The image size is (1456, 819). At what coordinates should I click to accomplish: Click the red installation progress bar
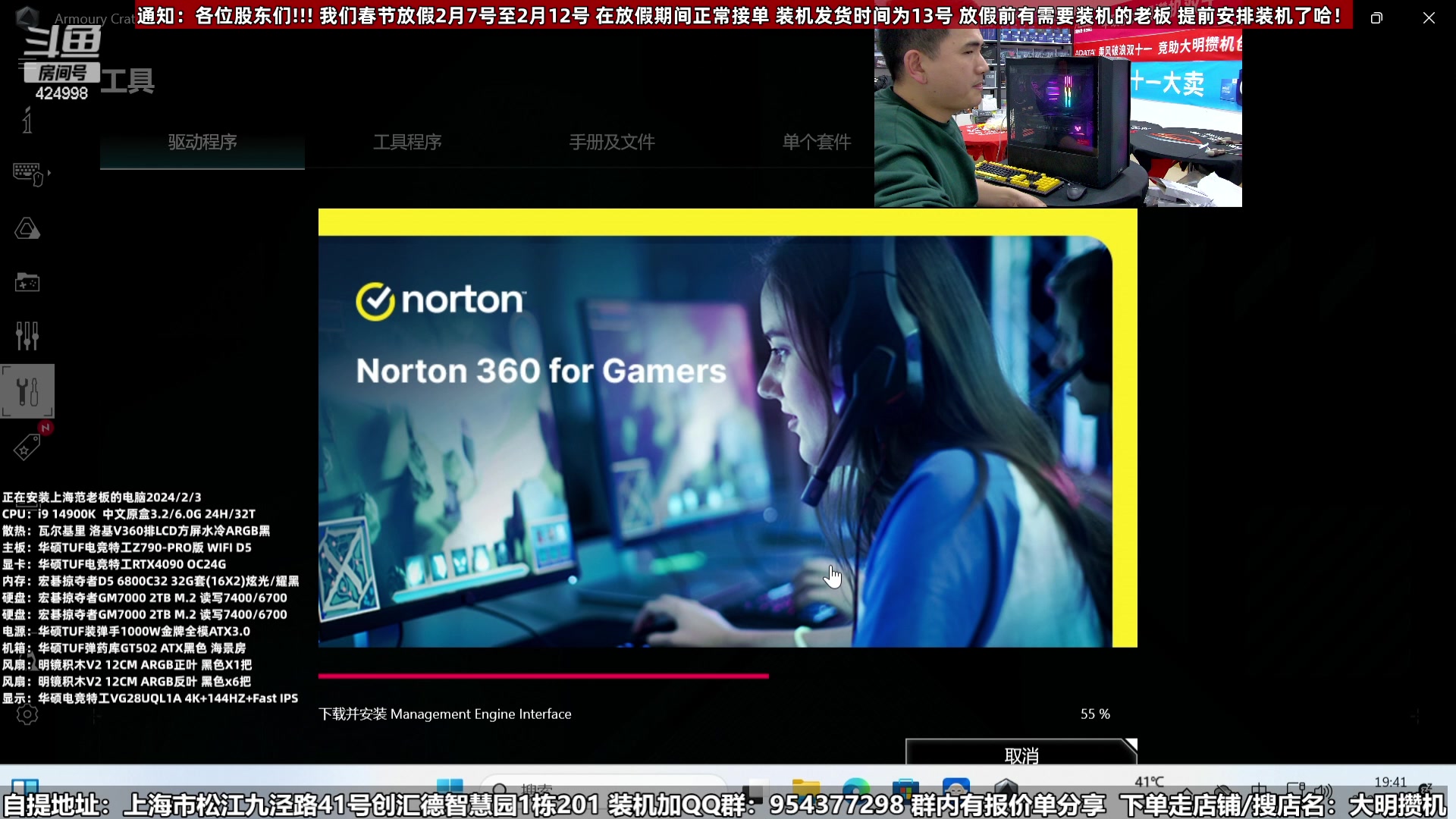point(543,676)
